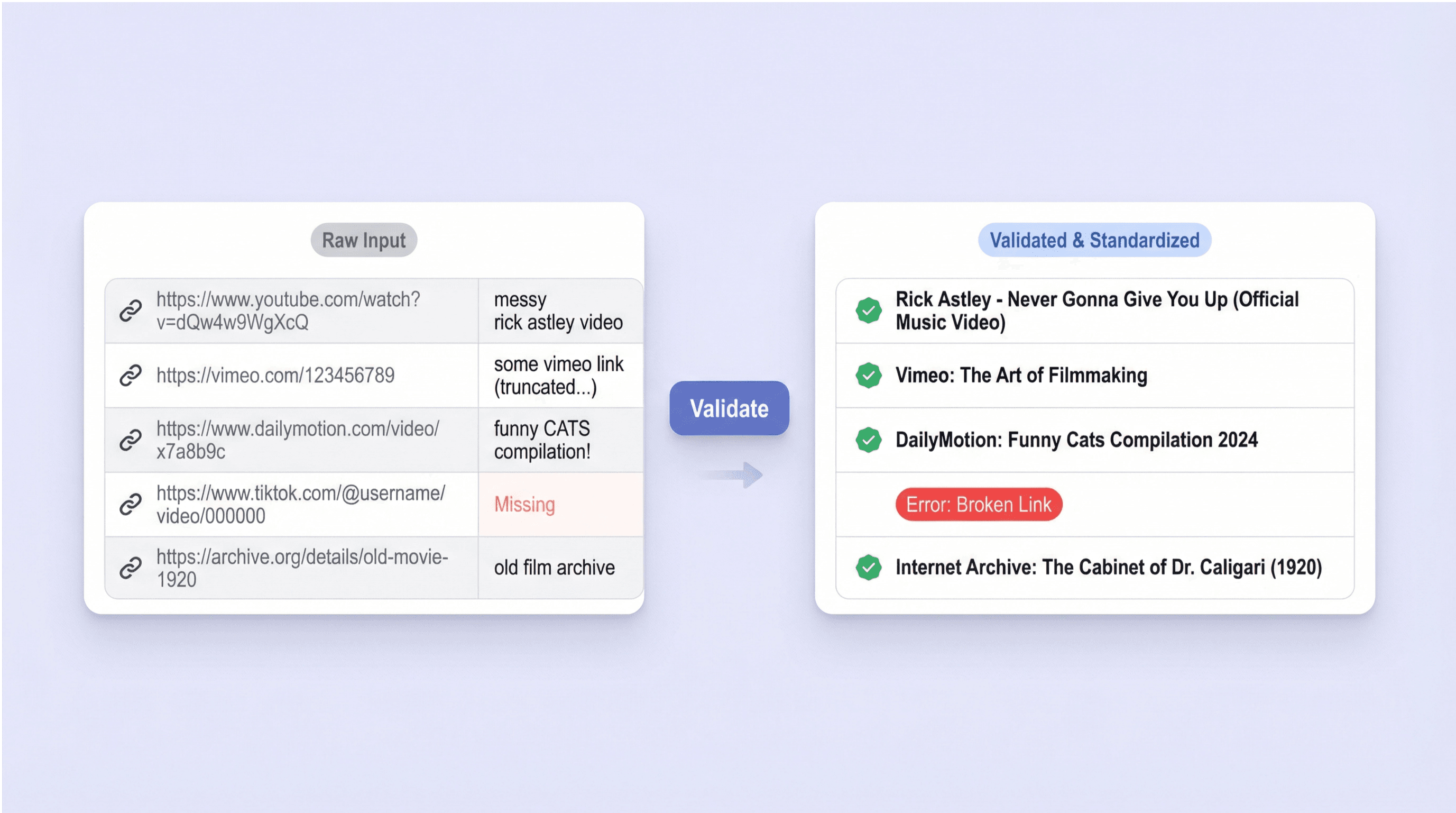Click the green checkmark next to Rick Astley
This screenshot has width=1456, height=813.
(x=868, y=310)
